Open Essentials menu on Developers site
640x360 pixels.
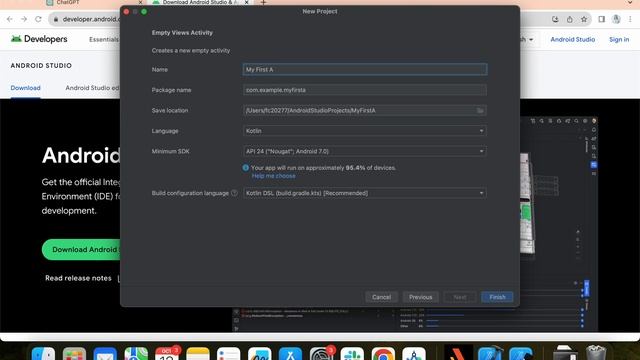click(x=104, y=40)
